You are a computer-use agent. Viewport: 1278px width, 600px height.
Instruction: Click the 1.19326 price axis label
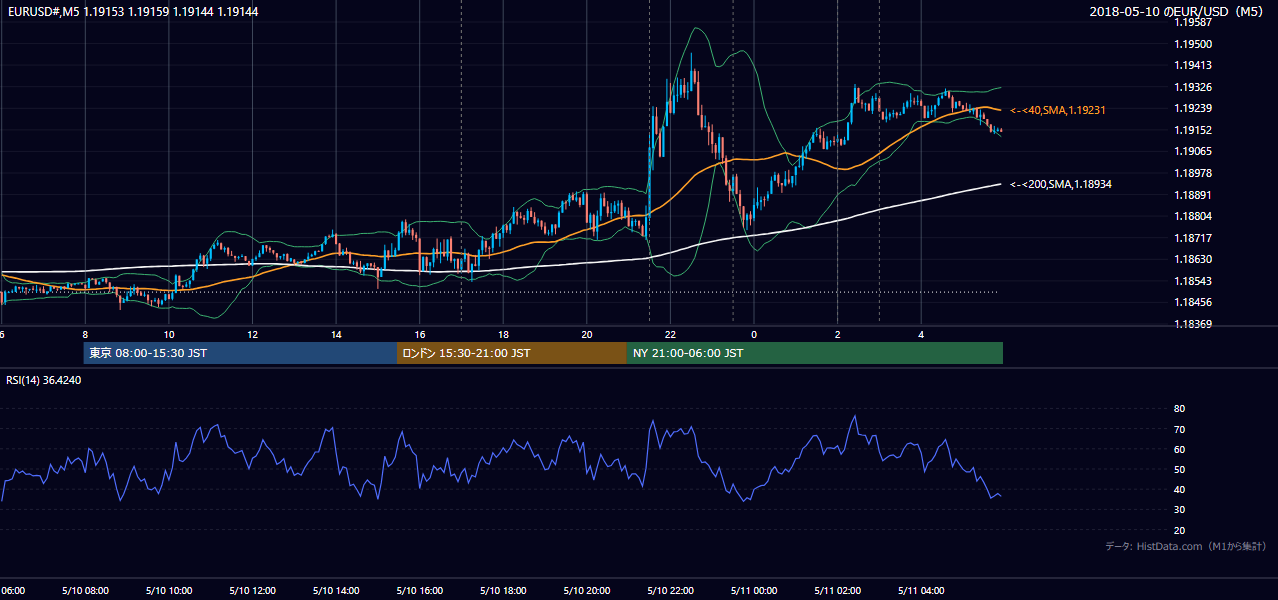[1194, 87]
